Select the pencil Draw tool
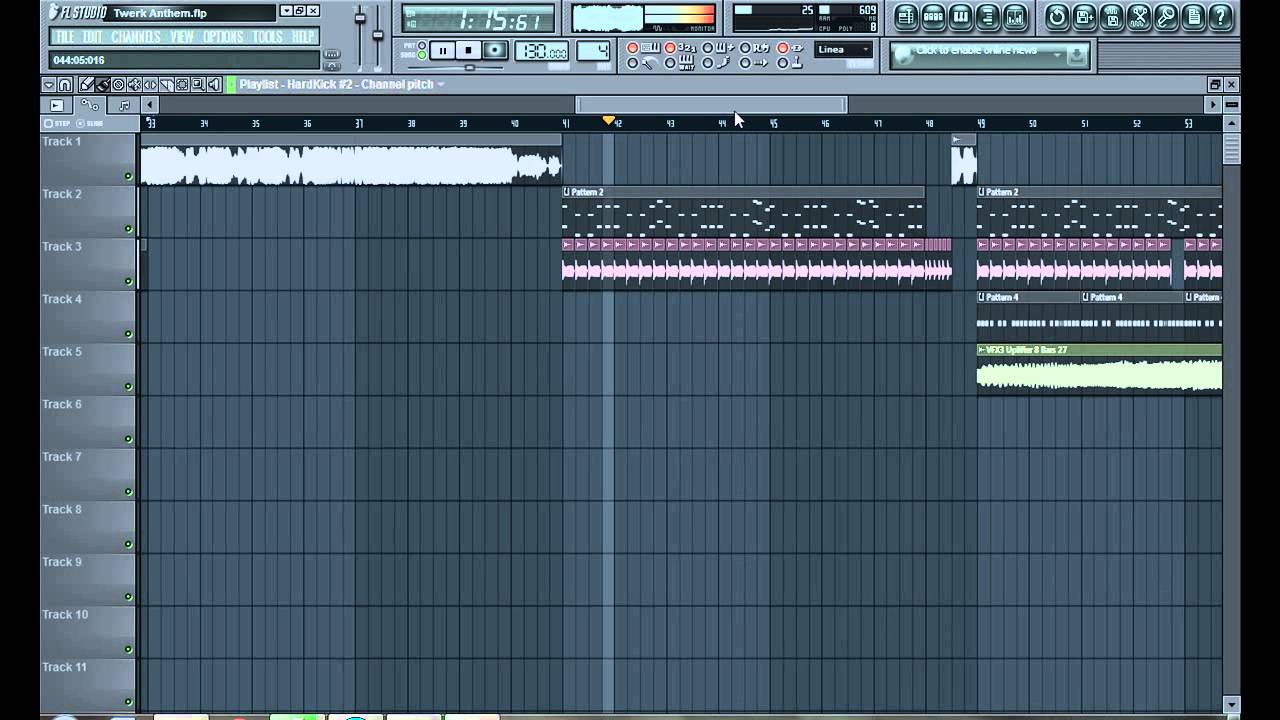Screen dimensions: 1280x720 pyautogui.click(x=86, y=85)
